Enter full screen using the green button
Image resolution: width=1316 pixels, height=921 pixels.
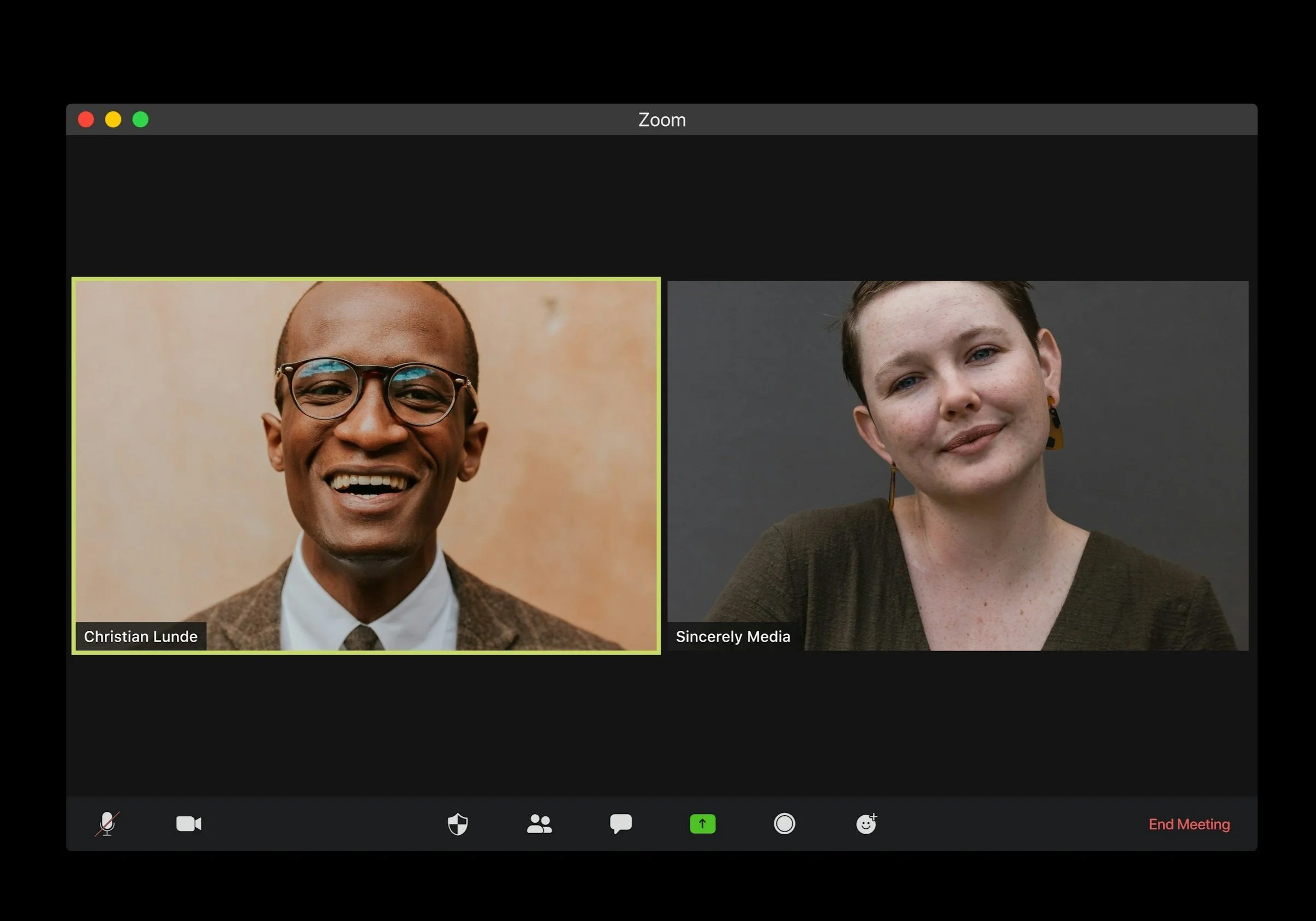140,119
